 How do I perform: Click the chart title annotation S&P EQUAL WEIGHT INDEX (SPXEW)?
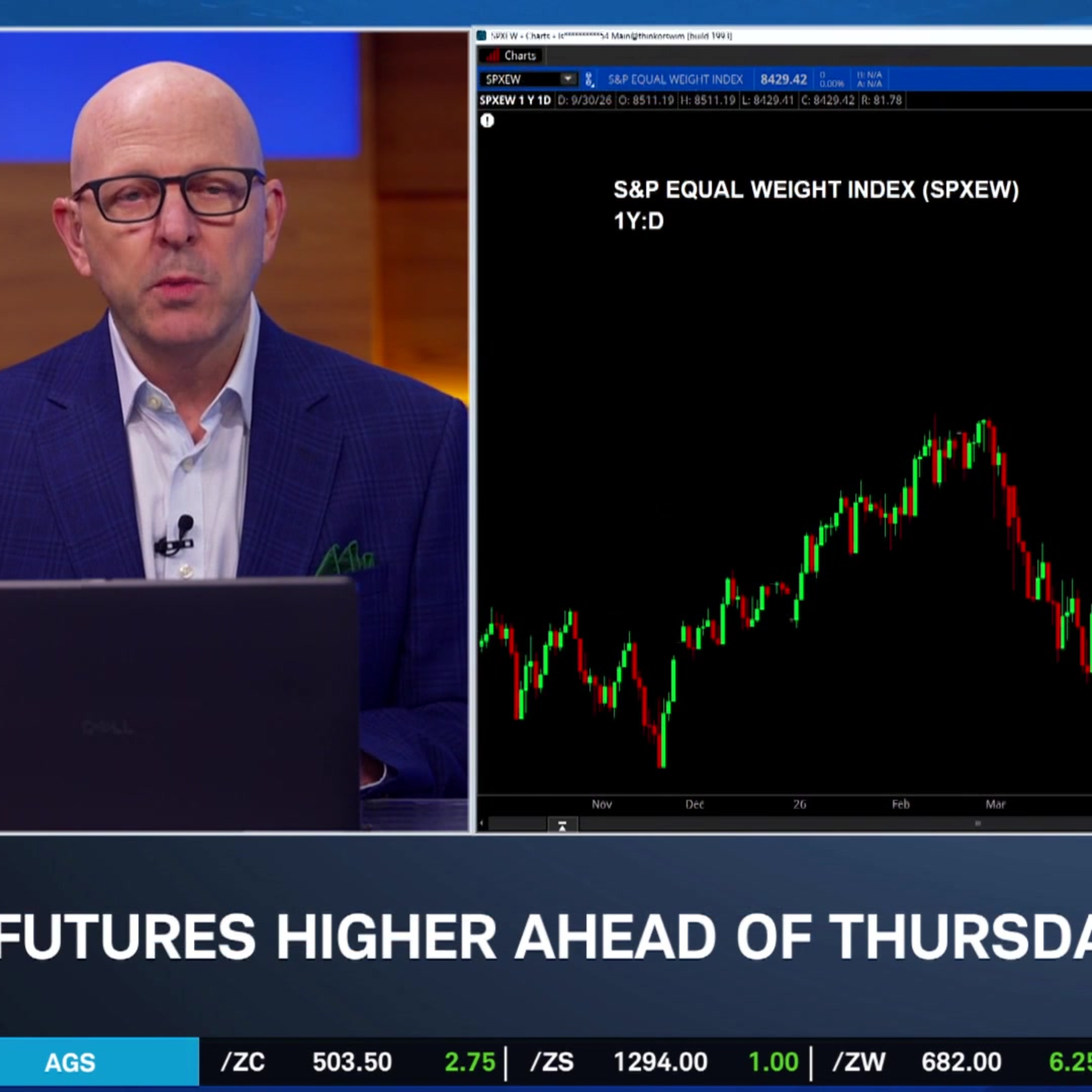[x=816, y=190]
